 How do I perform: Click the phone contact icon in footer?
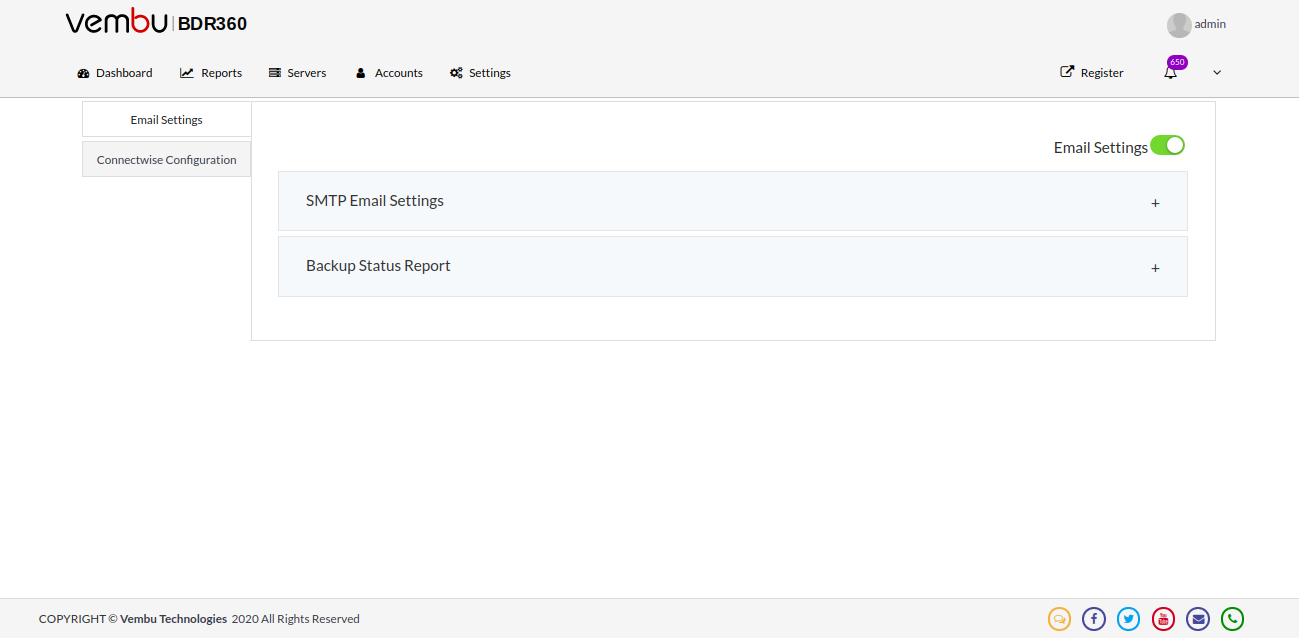1232,619
